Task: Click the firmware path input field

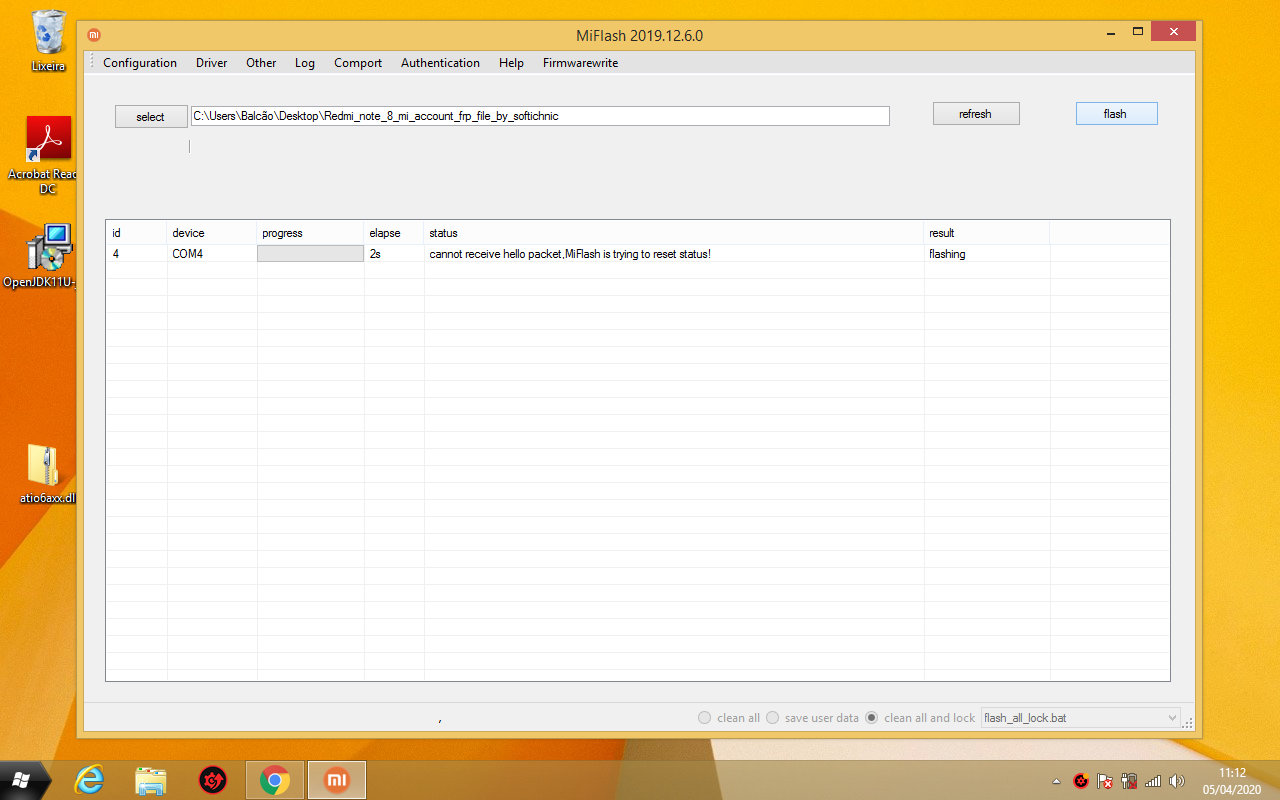Action: pos(540,116)
